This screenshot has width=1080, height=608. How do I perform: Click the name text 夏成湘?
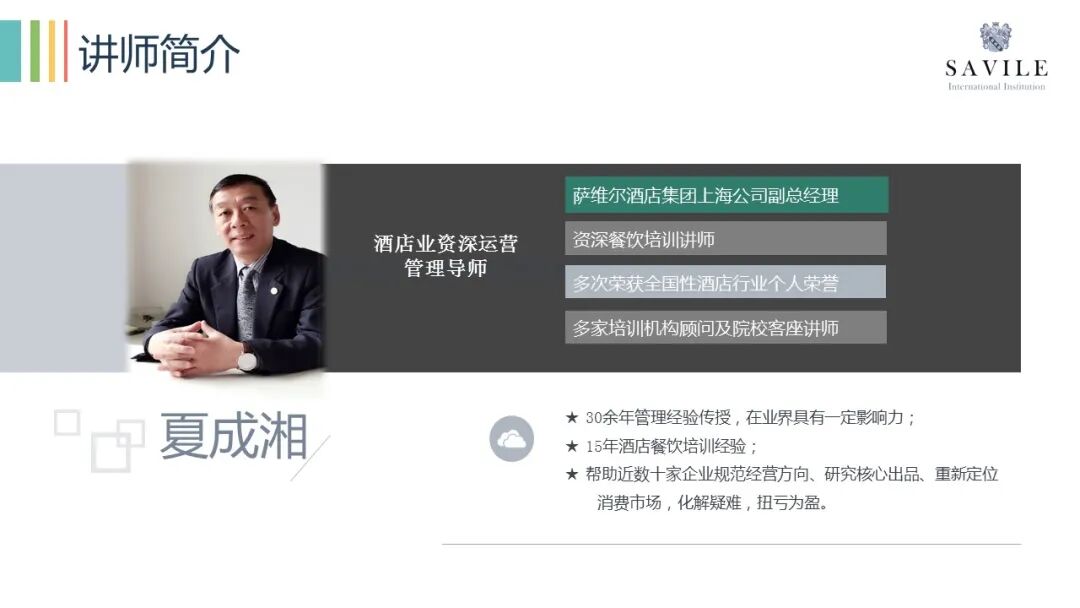click(x=233, y=437)
